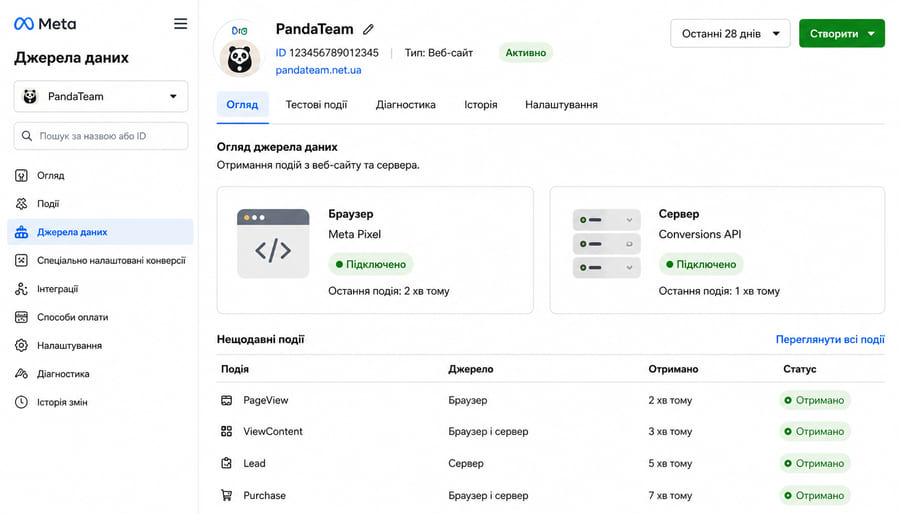Click the Інтеграції sidebar icon
Screen dimensions: 900x514
[21, 289]
